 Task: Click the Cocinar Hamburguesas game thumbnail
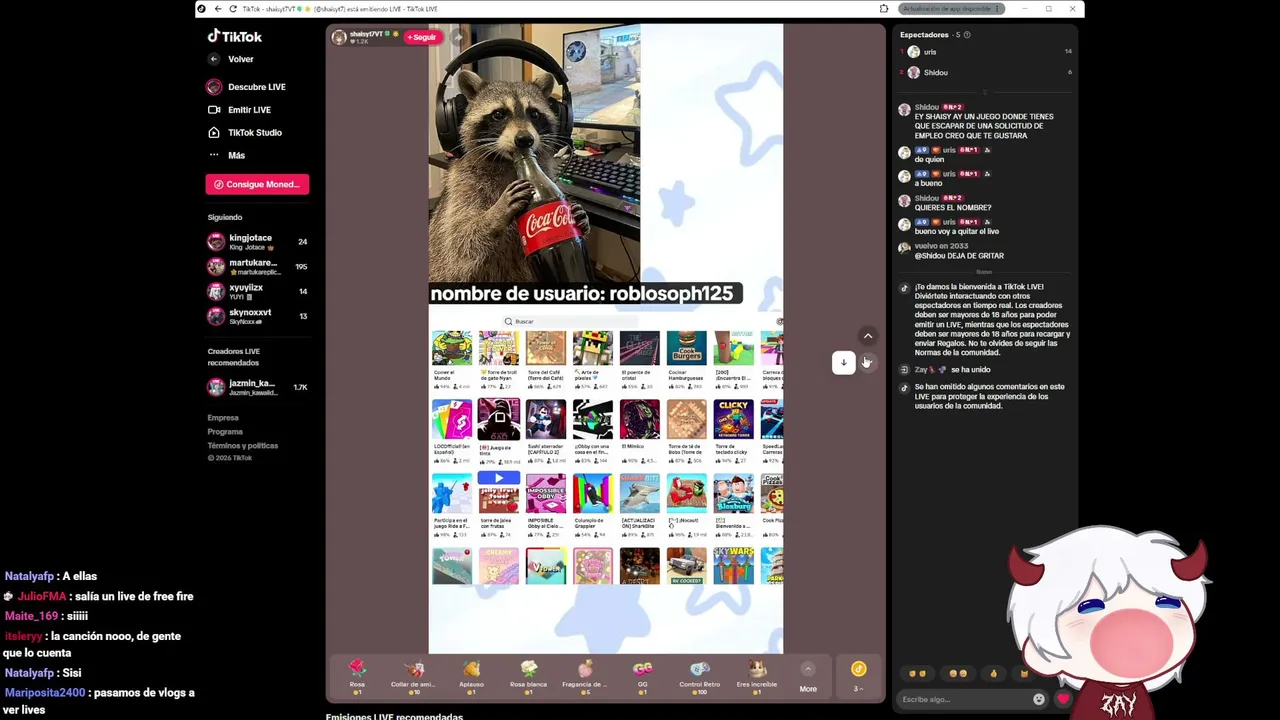687,348
